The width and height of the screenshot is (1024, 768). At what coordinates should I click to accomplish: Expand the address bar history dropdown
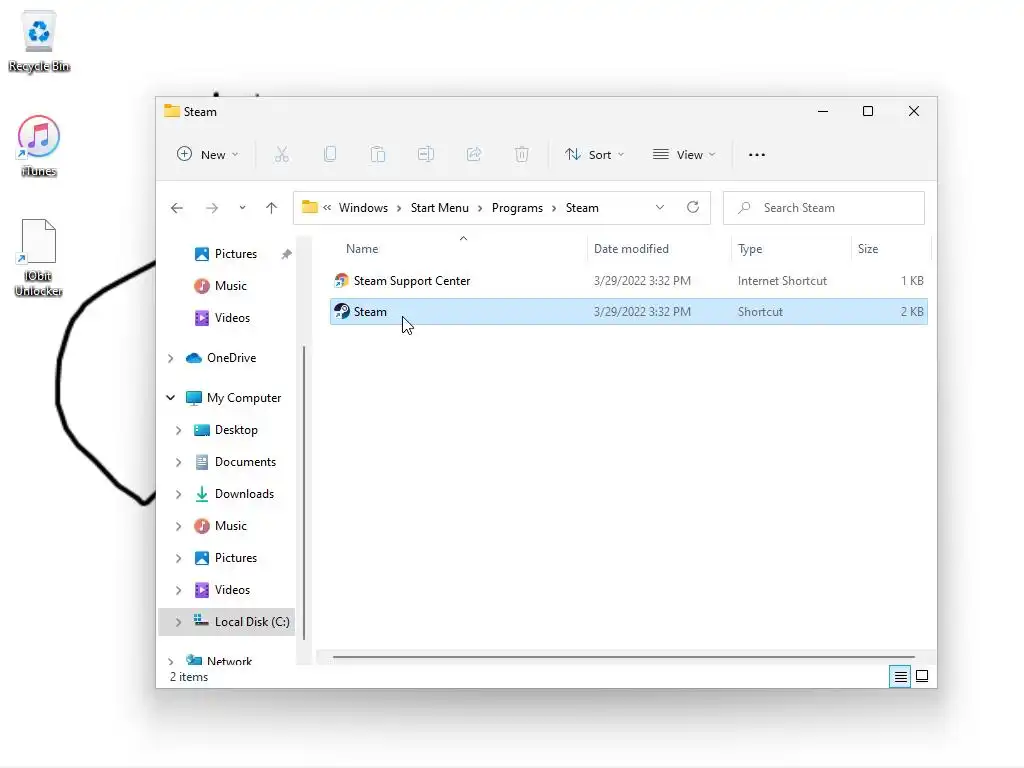pyautogui.click(x=660, y=207)
